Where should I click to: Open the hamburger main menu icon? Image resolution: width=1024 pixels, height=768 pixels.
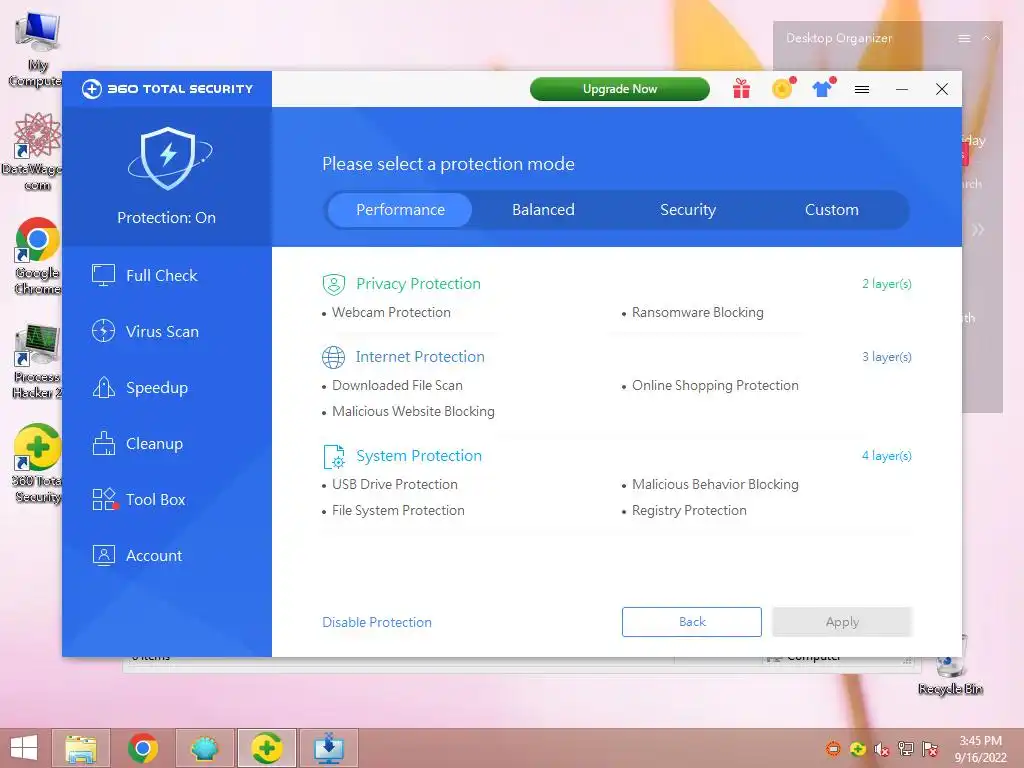(862, 89)
